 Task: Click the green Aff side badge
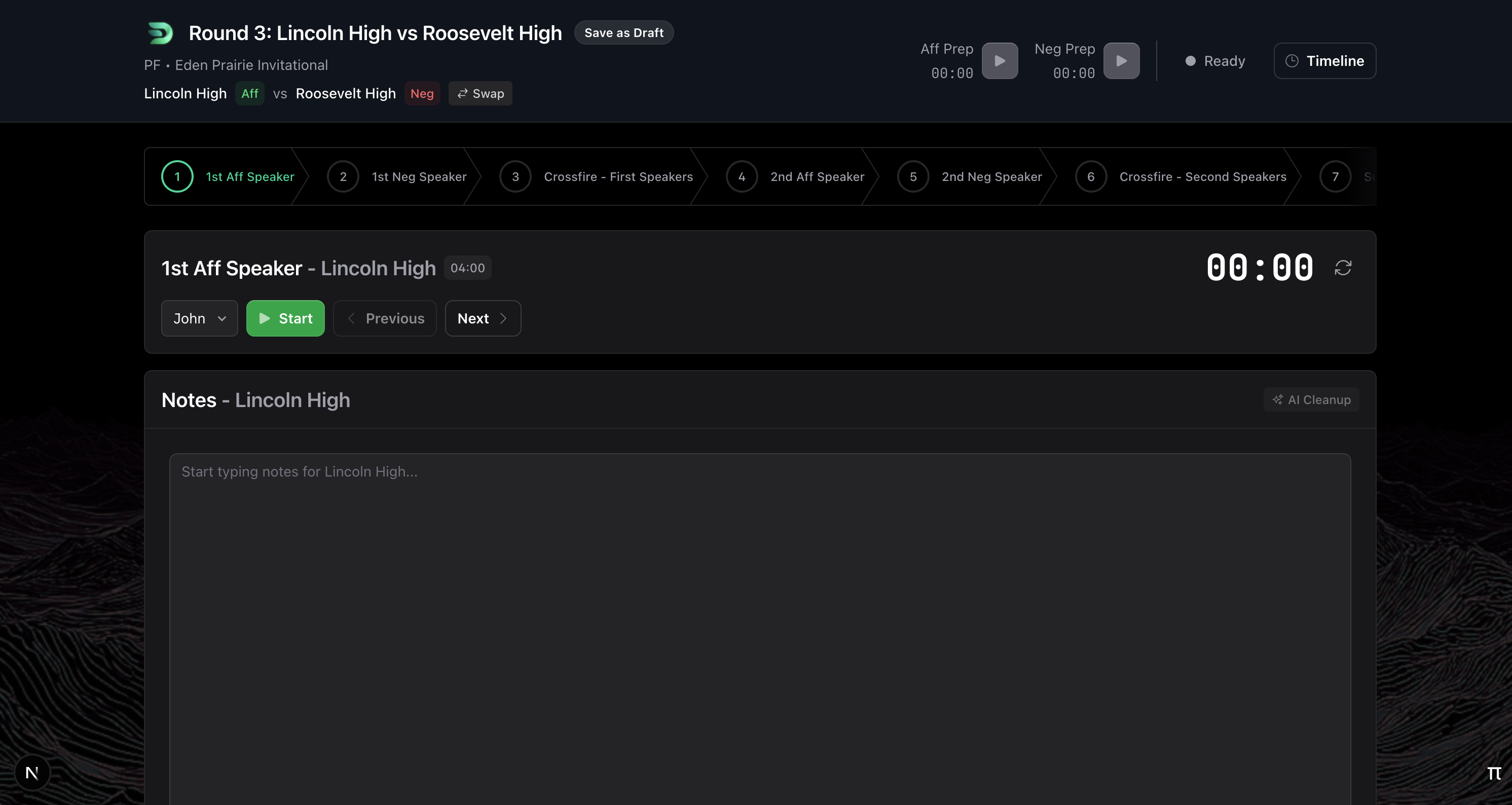pos(249,93)
